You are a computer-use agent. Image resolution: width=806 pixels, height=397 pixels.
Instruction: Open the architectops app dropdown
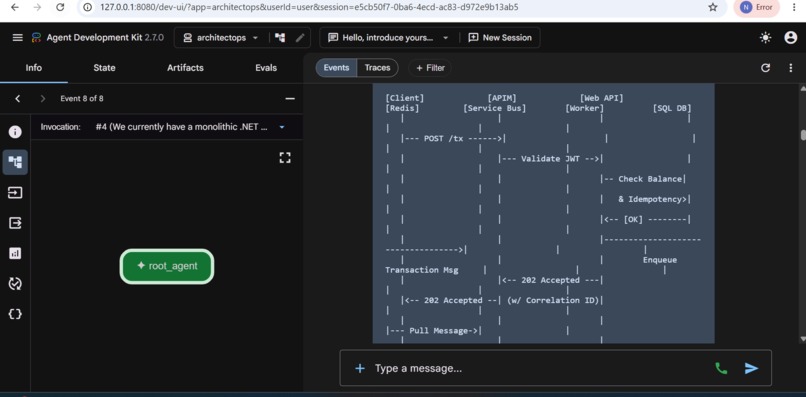coord(221,38)
